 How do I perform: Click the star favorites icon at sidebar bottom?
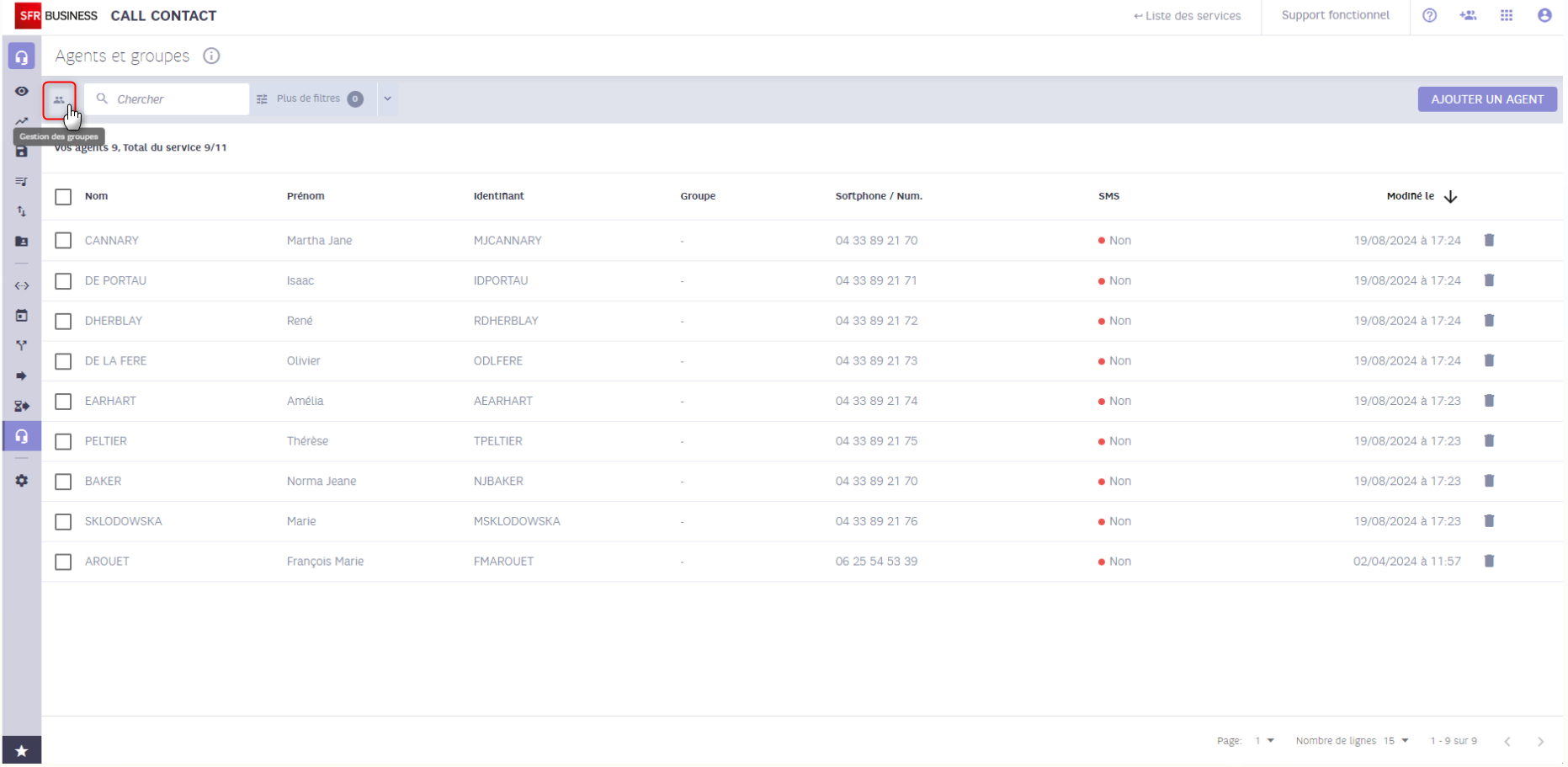[22, 751]
